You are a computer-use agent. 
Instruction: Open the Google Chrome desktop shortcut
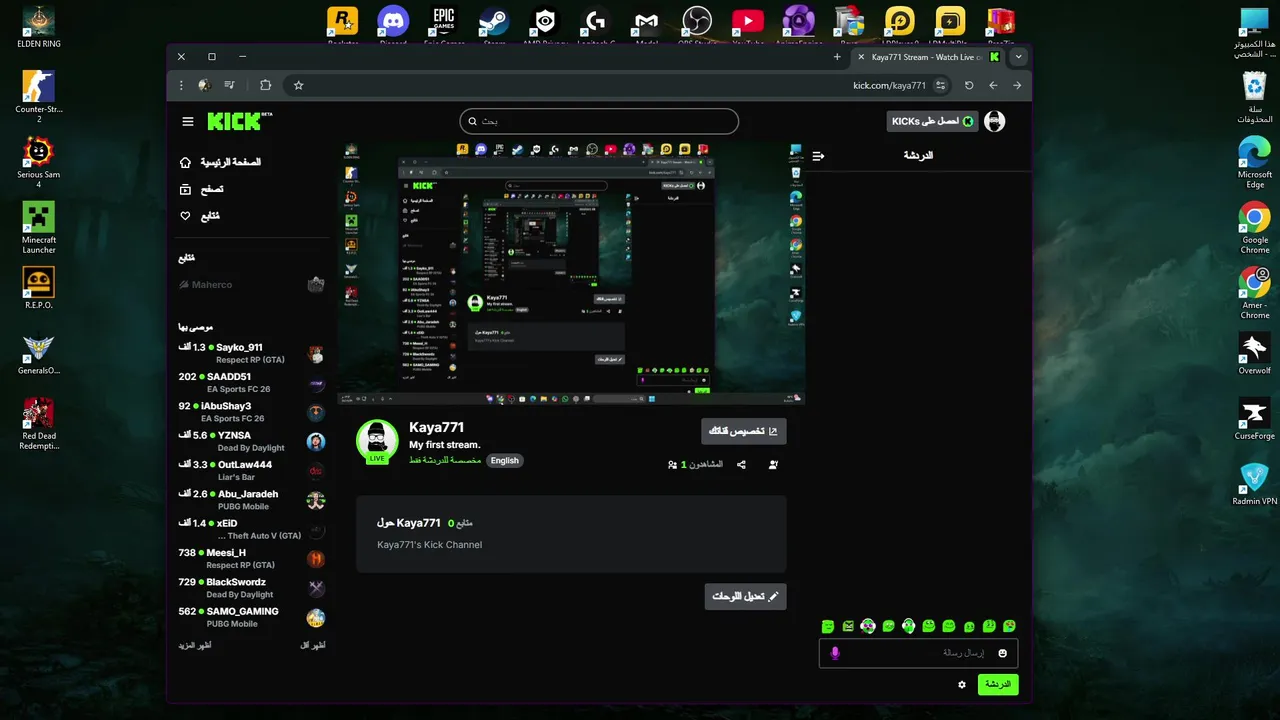click(1255, 228)
